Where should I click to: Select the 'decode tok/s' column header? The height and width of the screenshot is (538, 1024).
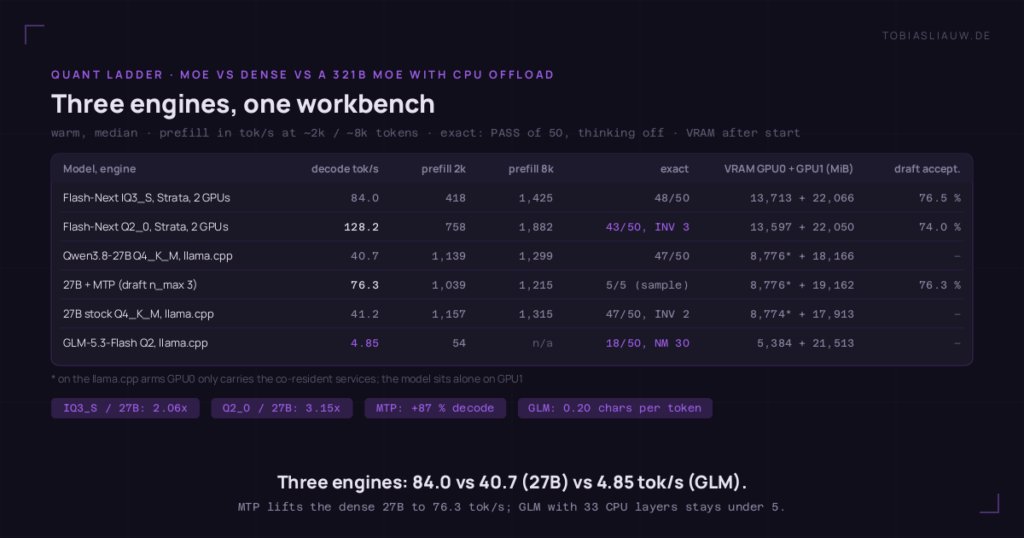(x=345, y=169)
